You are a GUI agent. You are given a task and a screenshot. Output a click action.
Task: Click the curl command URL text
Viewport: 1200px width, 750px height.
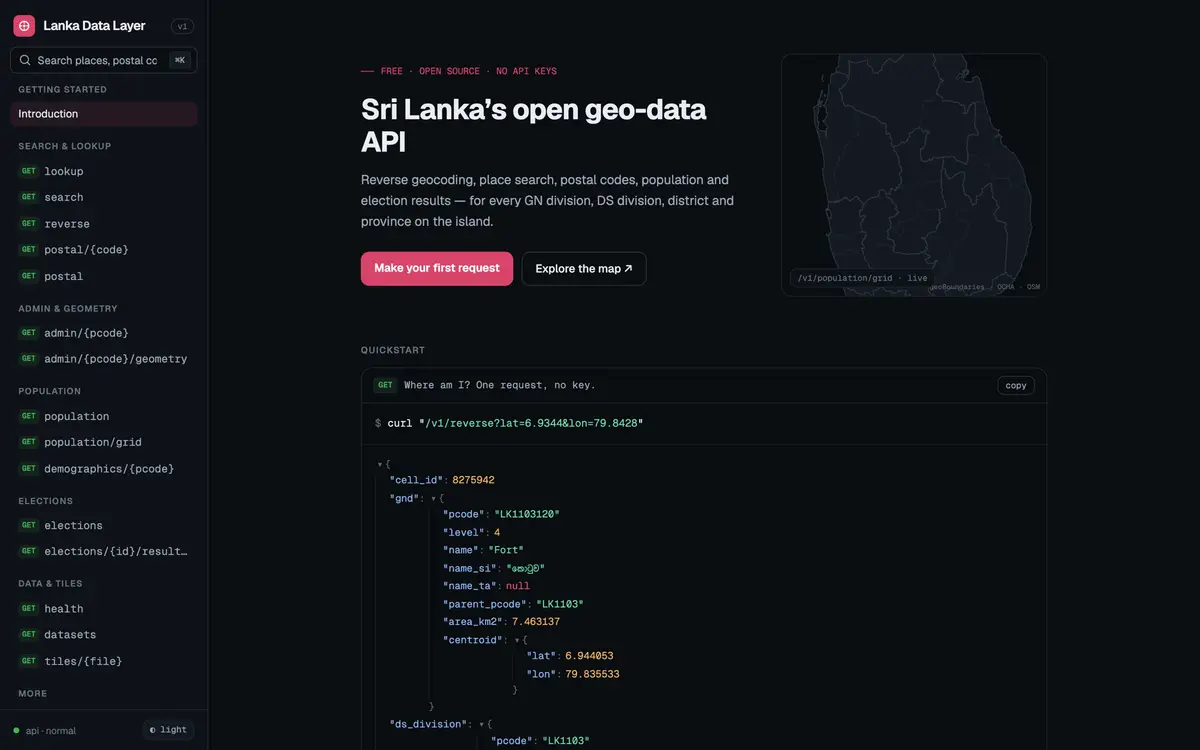[x=532, y=423]
